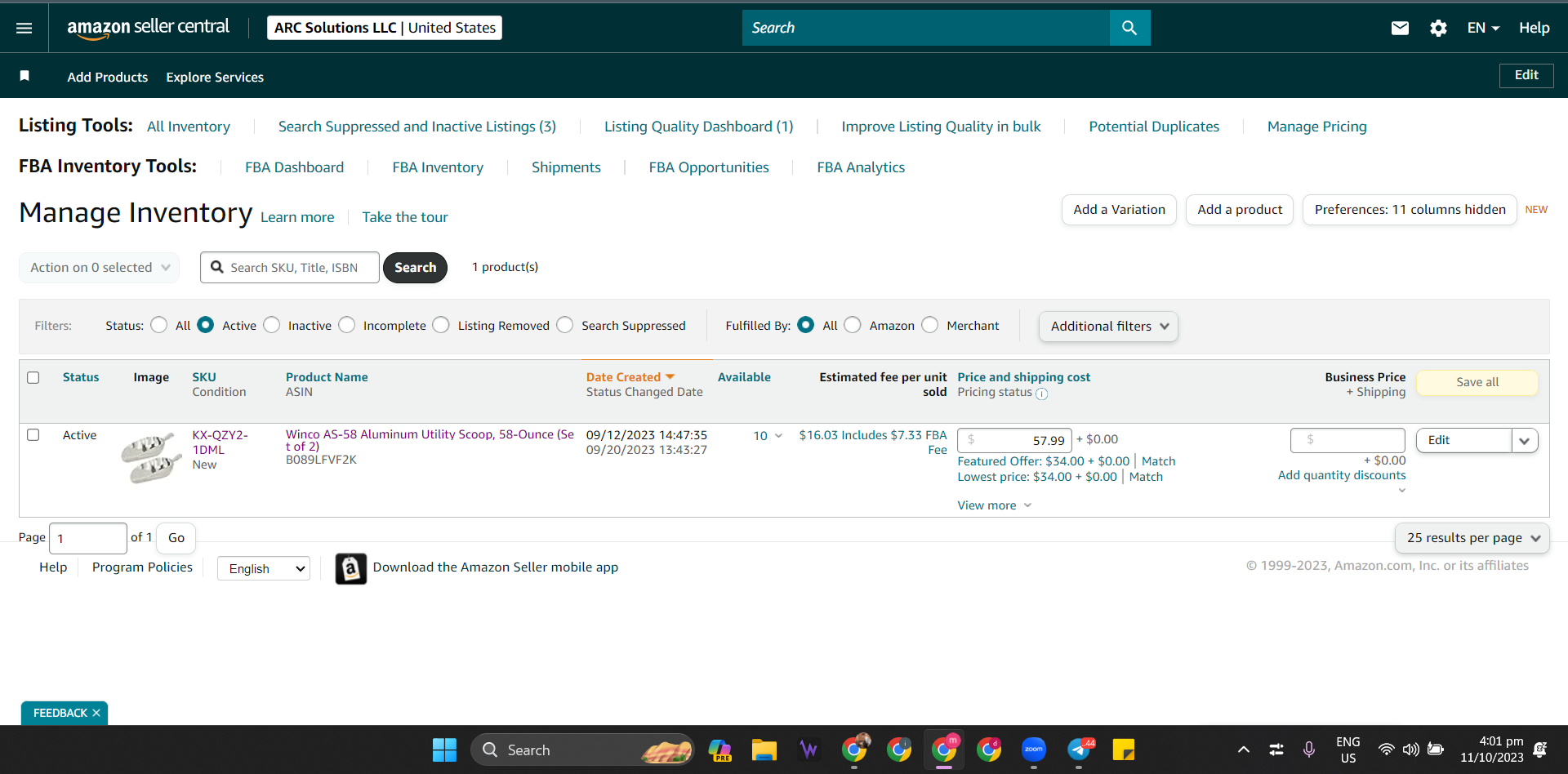This screenshot has width=1568, height=774.
Task: Open Telegram from the taskbar
Action: (1079, 750)
